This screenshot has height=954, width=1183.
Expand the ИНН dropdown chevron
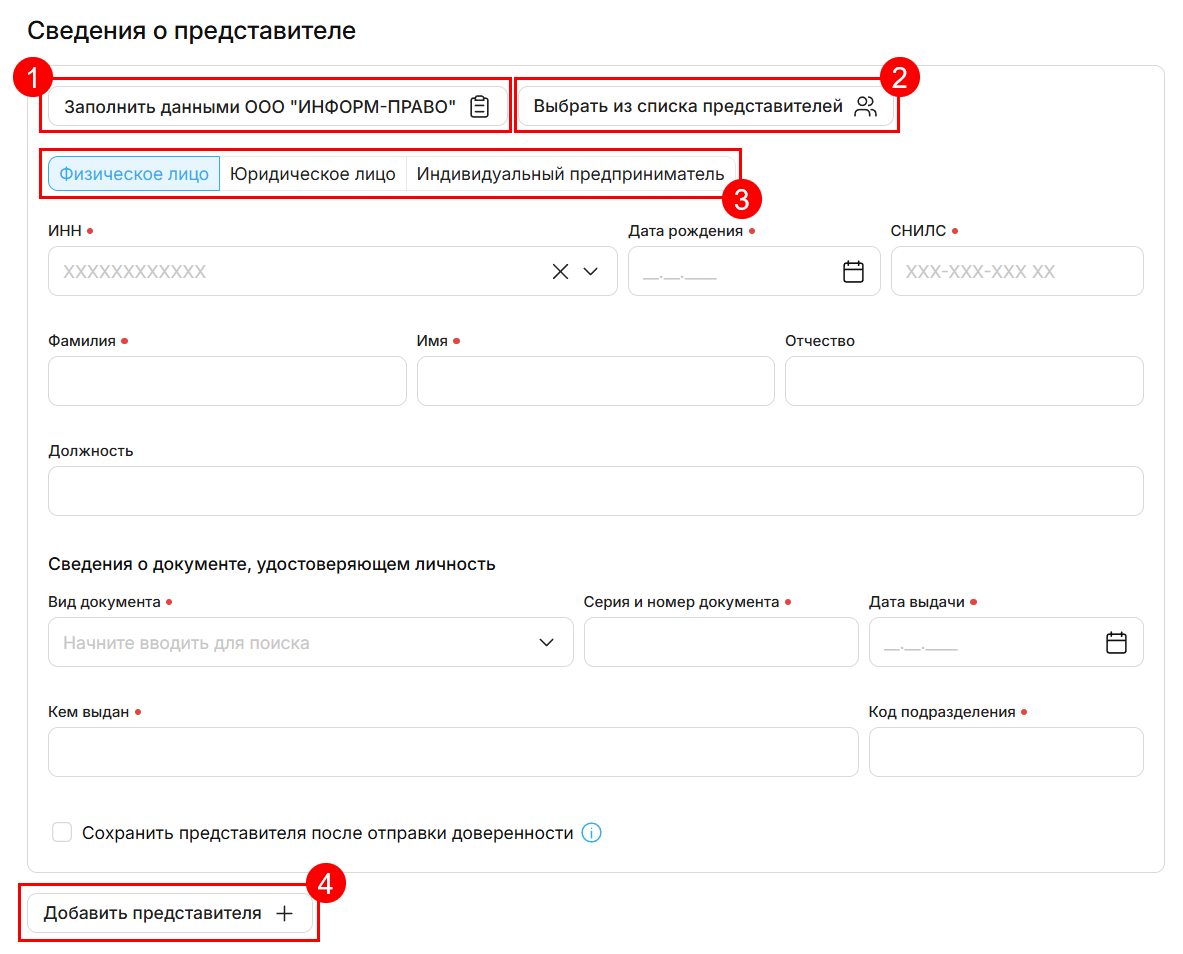point(591,272)
